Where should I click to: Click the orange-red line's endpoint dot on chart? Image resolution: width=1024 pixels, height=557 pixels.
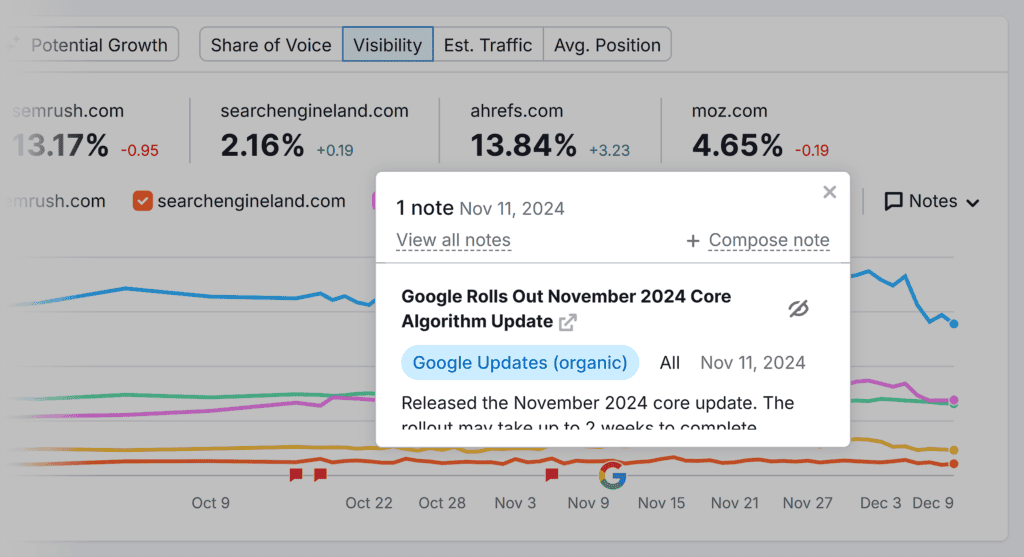tap(954, 464)
